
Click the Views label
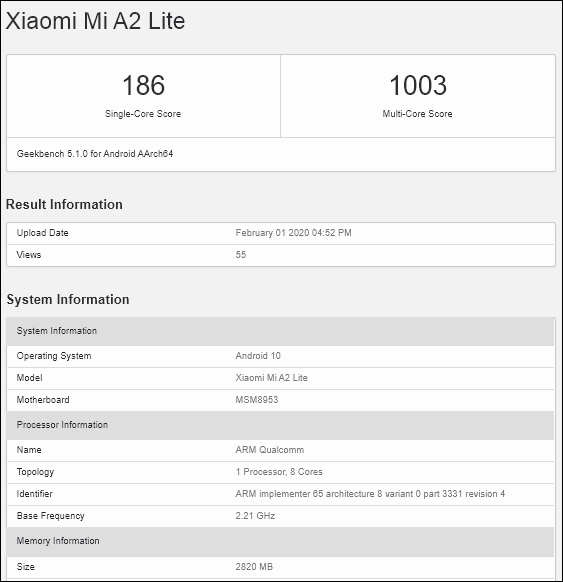tap(29, 255)
